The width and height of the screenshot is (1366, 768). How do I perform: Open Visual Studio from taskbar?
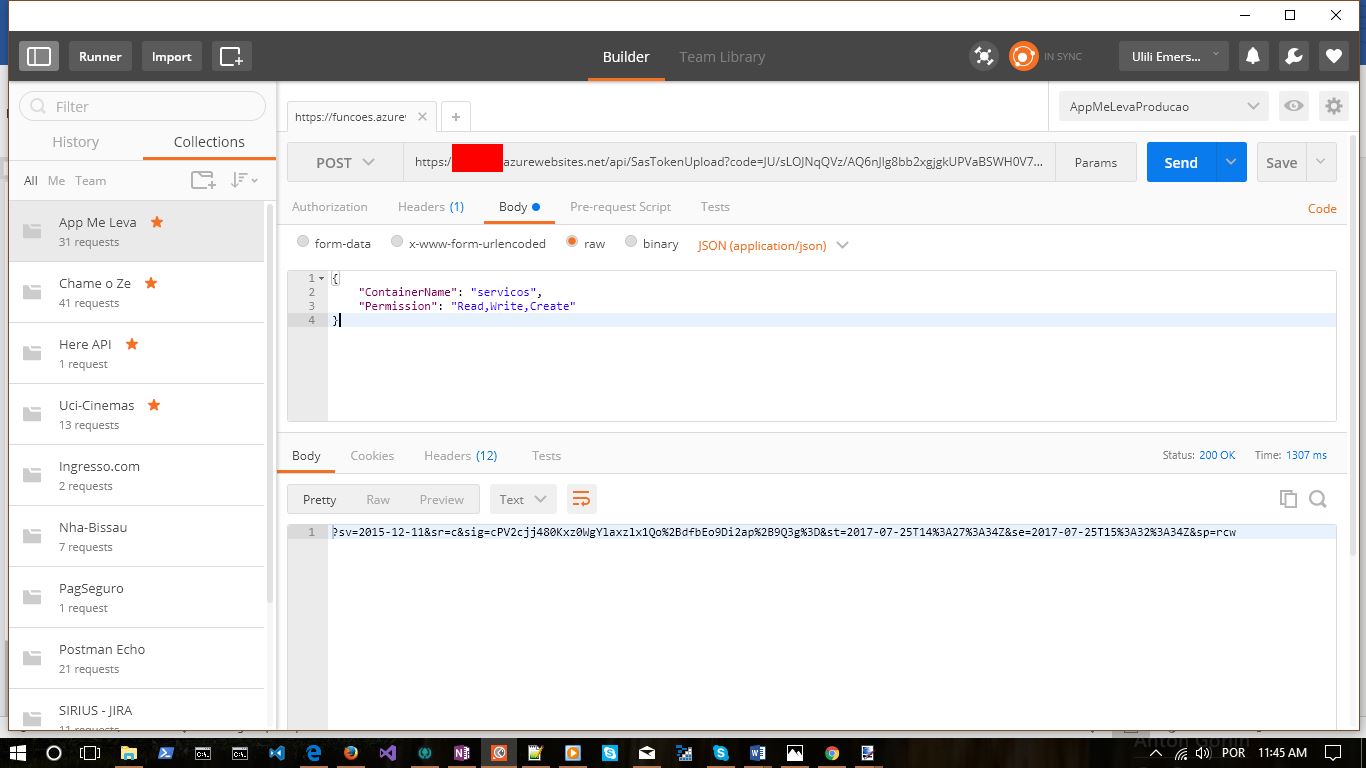coord(387,753)
